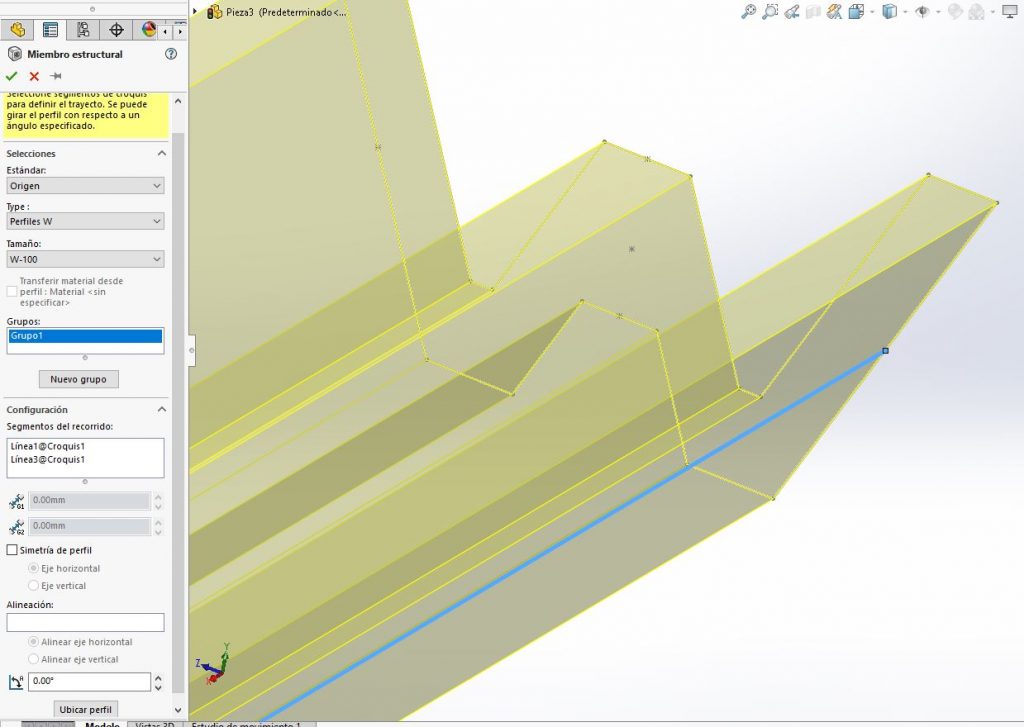Cancel the structural member with red X
Image resolution: width=1024 pixels, height=727 pixels.
33,76
